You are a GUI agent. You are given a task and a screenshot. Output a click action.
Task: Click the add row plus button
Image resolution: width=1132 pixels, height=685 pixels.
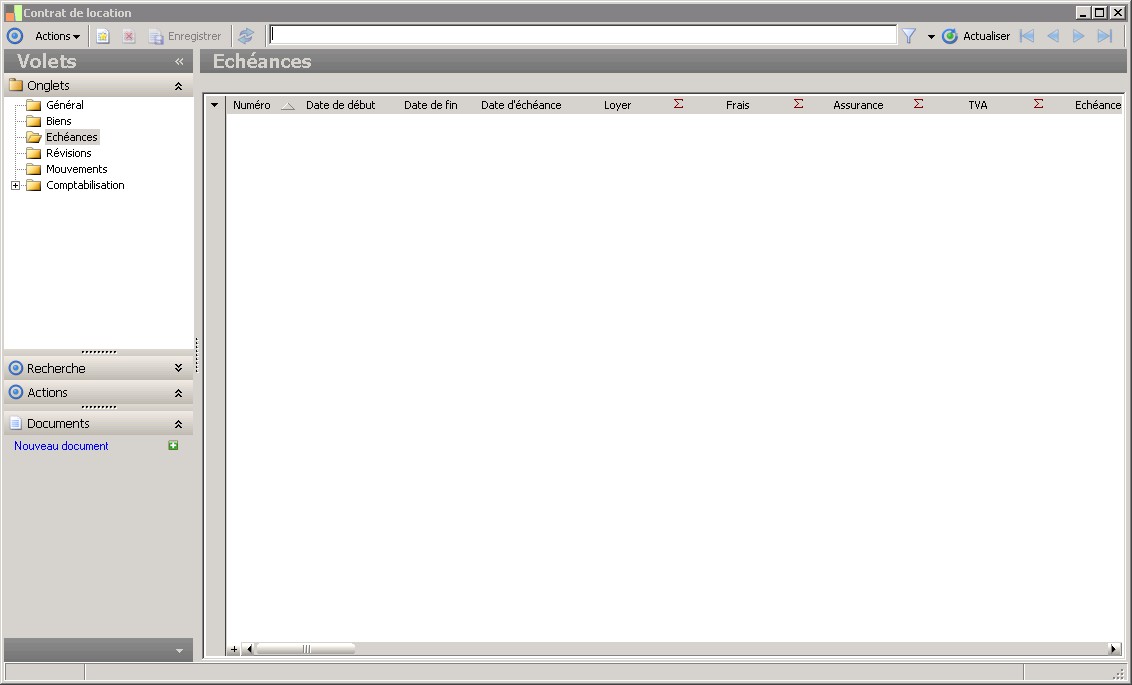(234, 649)
